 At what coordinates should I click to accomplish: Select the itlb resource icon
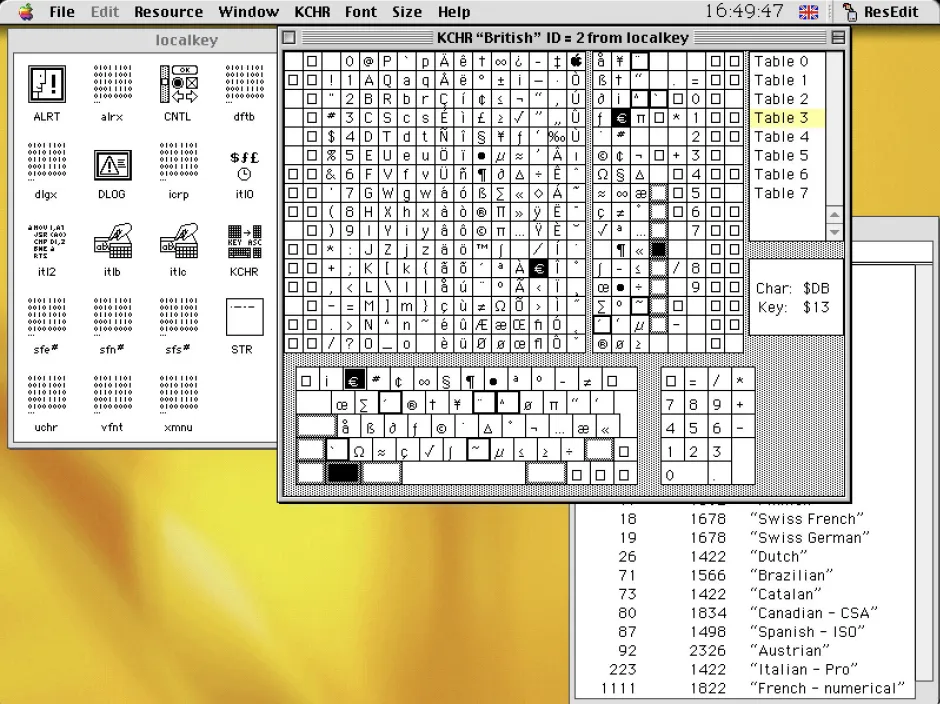click(x=111, y=243)
